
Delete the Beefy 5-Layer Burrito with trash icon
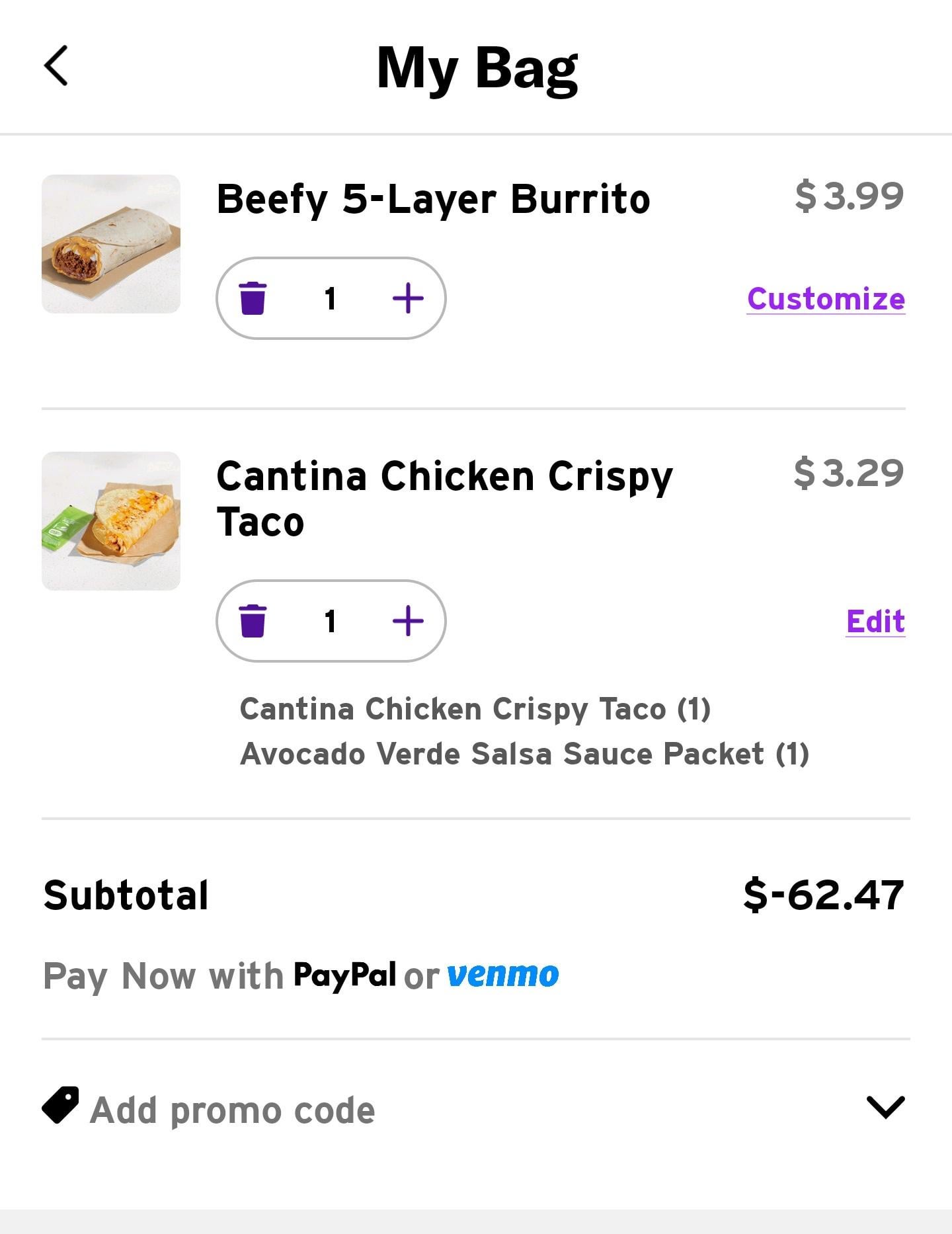(x=253, y=298)
